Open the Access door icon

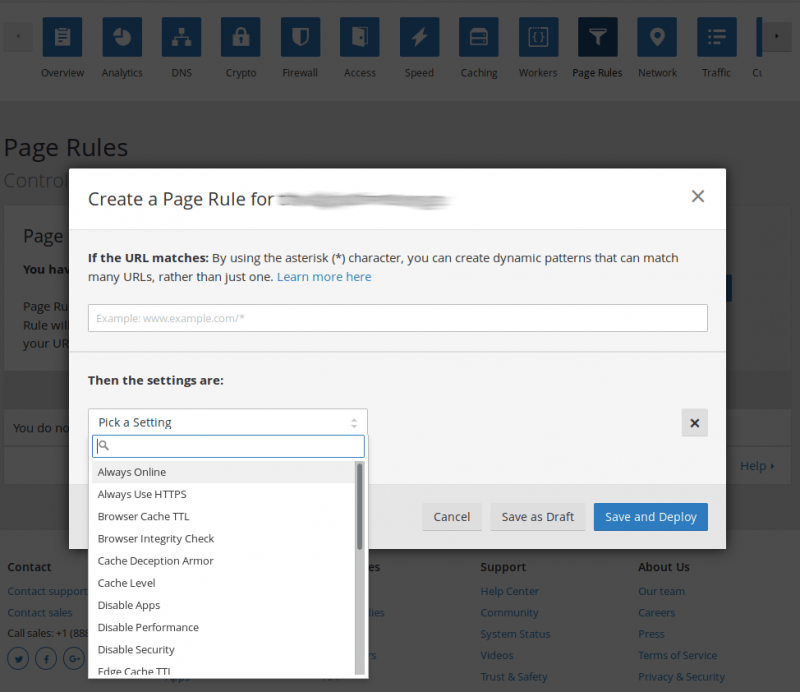[360, 37]
